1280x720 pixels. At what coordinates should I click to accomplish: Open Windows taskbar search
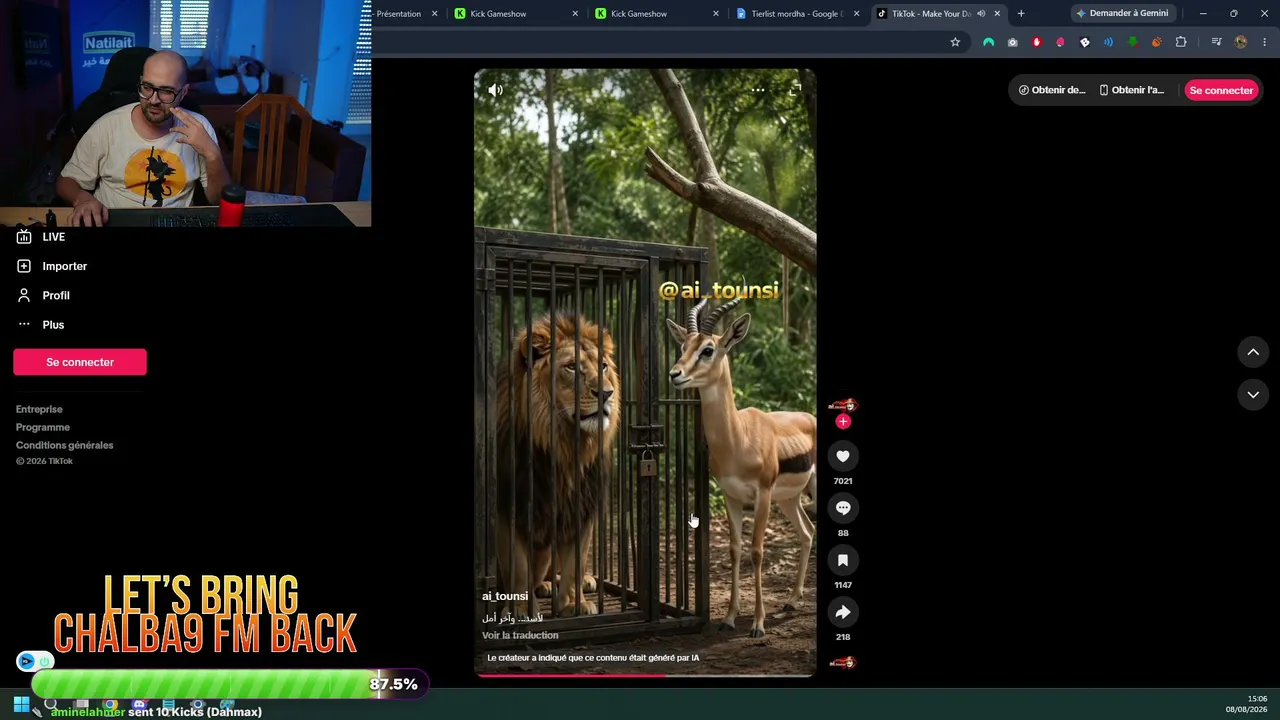click(x=50, y=704)
